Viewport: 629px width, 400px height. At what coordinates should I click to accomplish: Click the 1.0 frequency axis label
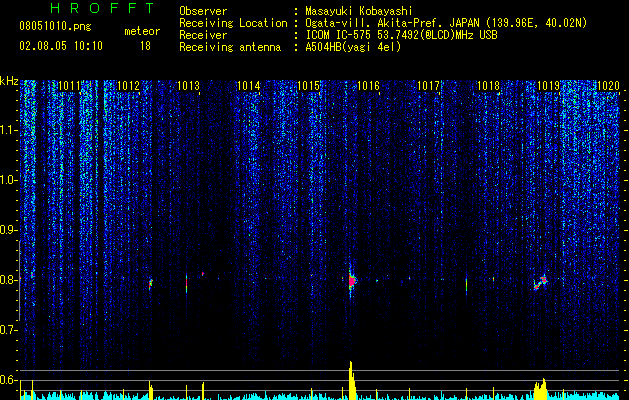click(x=8, y=180)
